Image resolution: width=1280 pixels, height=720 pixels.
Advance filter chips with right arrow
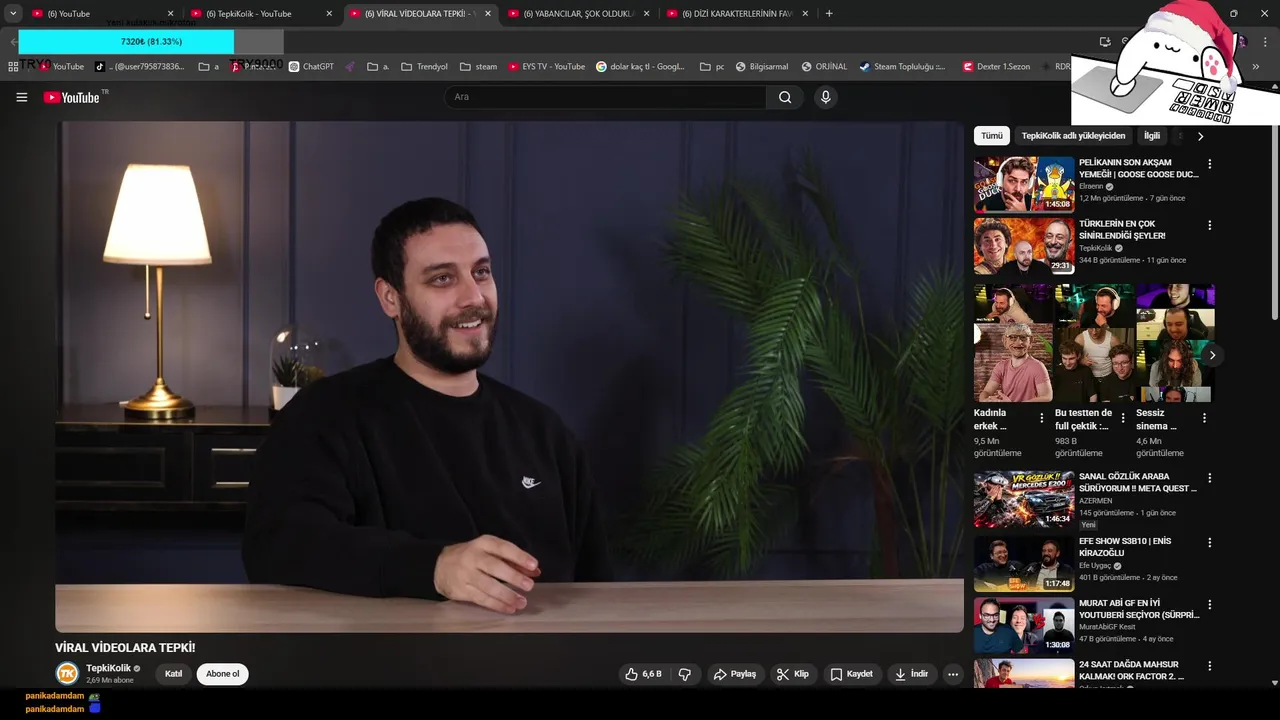1200,136
